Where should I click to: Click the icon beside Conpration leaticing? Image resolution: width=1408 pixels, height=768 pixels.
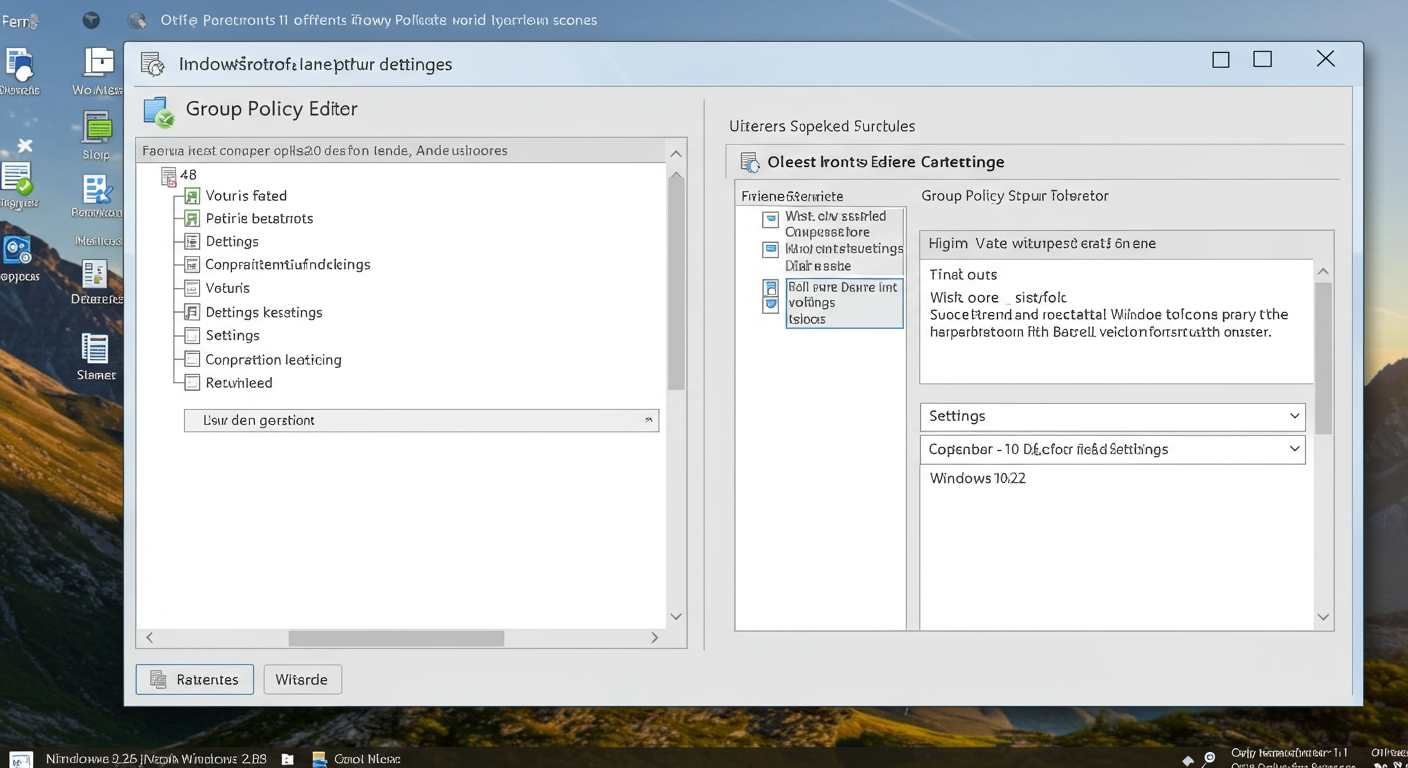[x=192, y=360]
